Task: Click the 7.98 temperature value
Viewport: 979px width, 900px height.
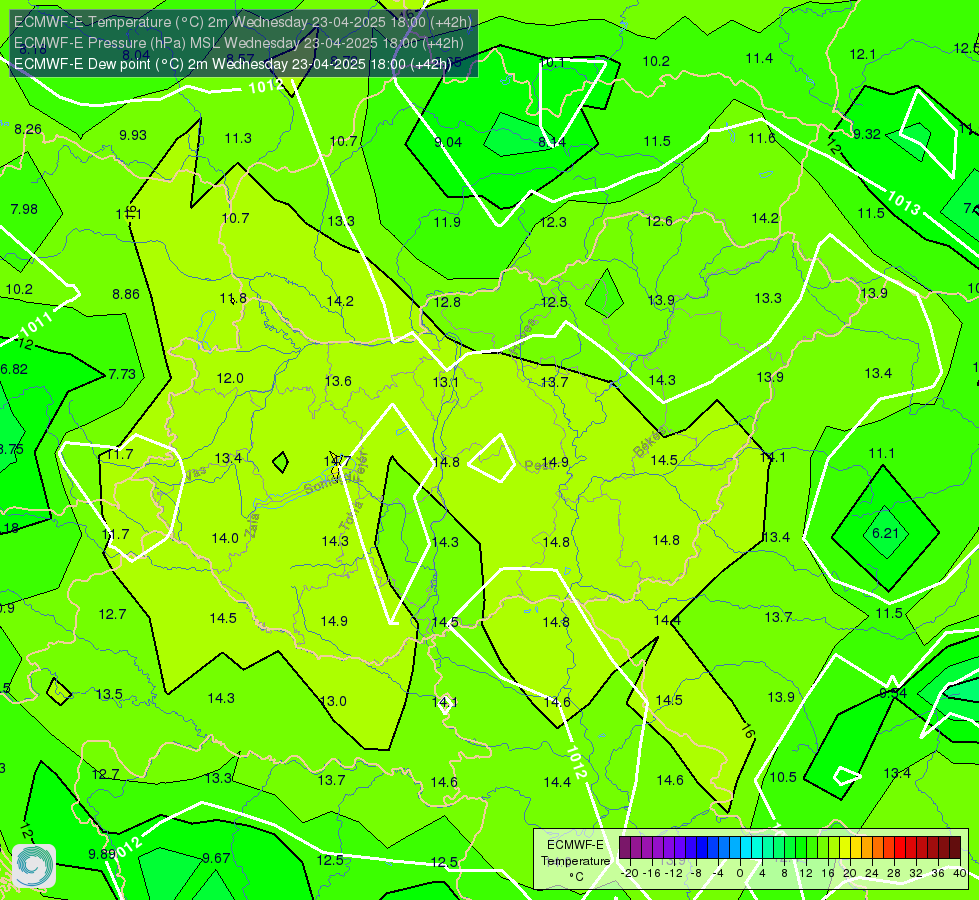Action: click(x=24, y=209)
